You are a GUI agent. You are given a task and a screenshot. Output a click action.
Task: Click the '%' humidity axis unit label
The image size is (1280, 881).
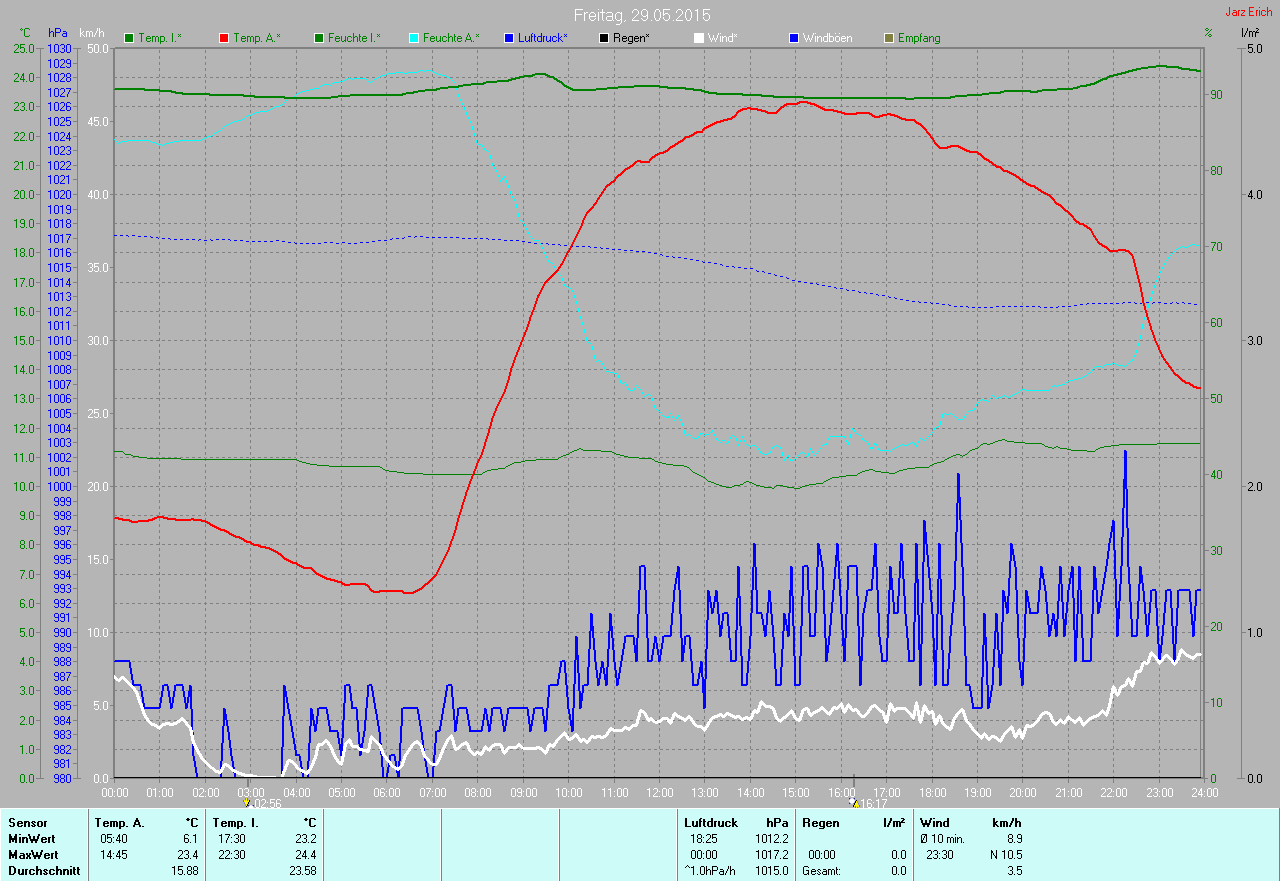1208,33
